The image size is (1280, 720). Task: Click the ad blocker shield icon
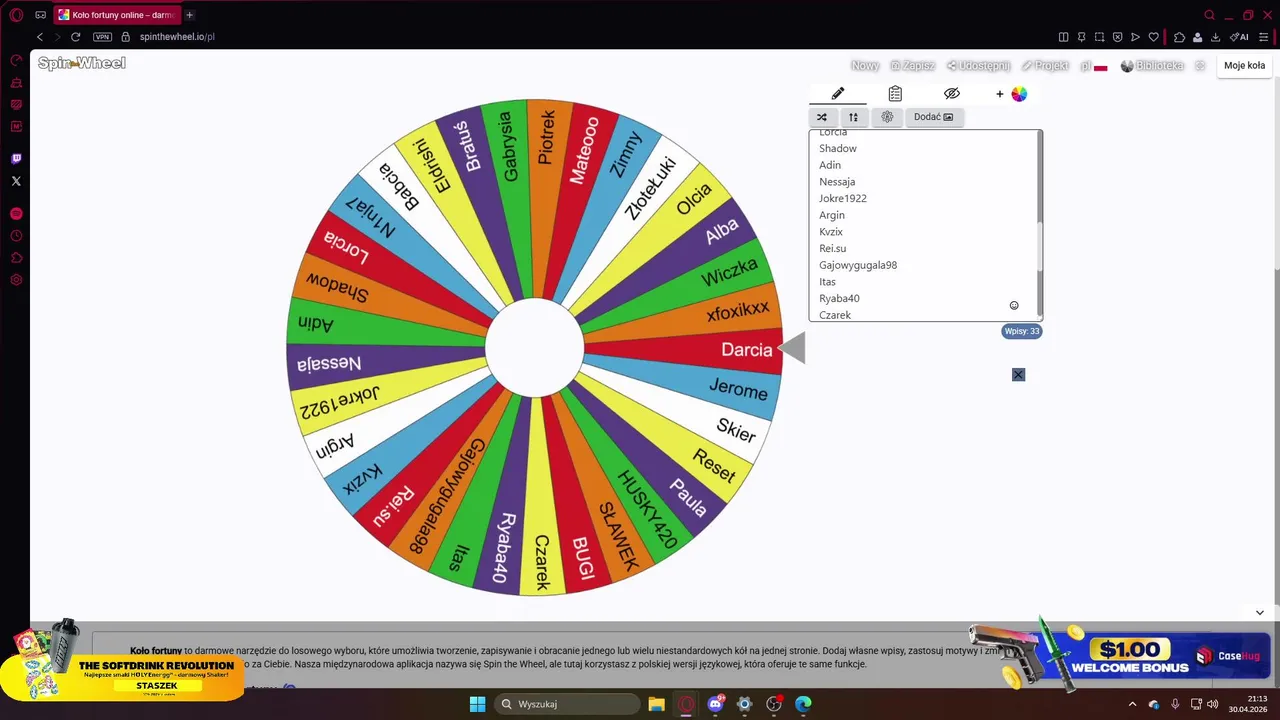(1117, 37)
